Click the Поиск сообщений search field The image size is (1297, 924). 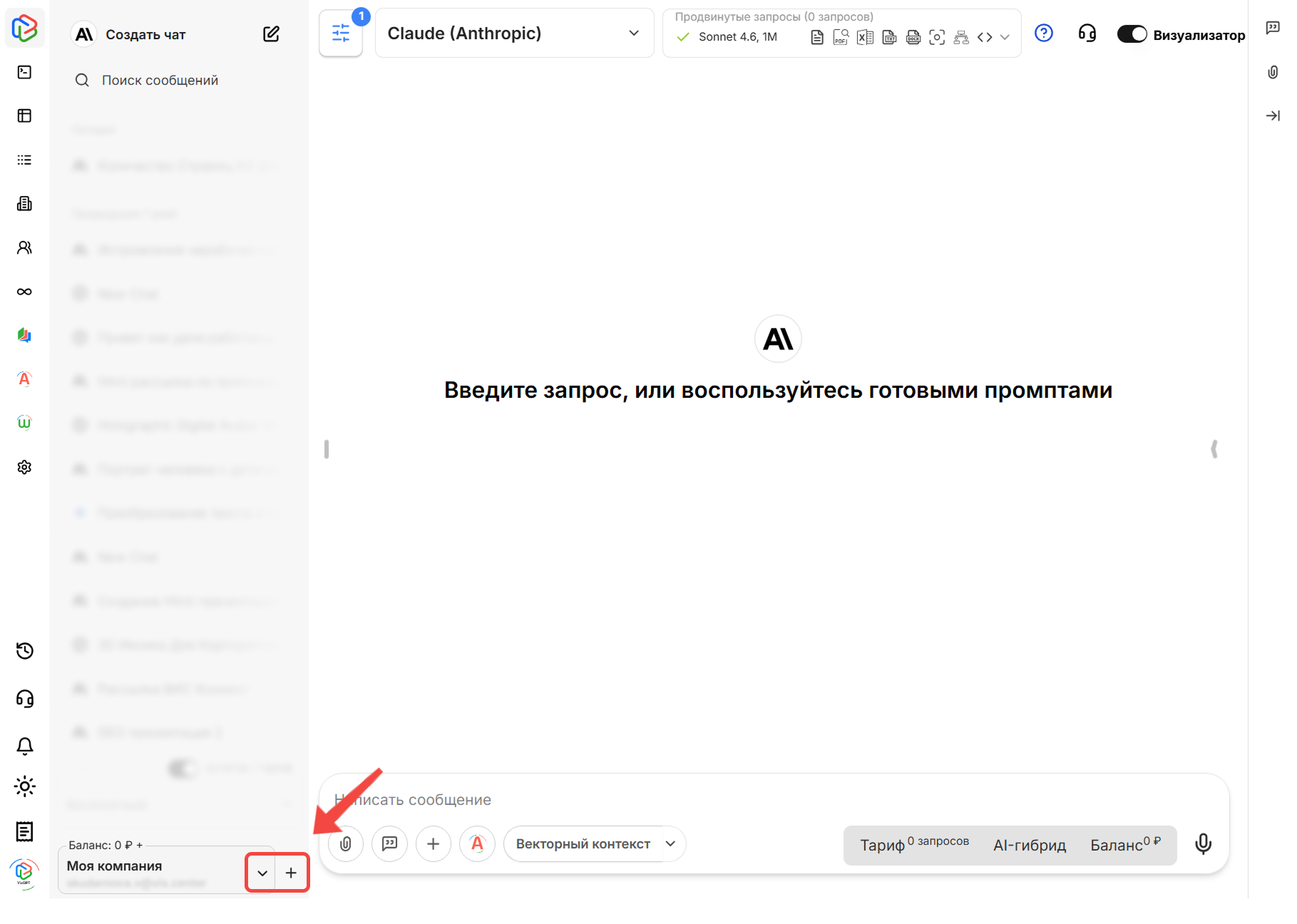[x=160, y=81]
